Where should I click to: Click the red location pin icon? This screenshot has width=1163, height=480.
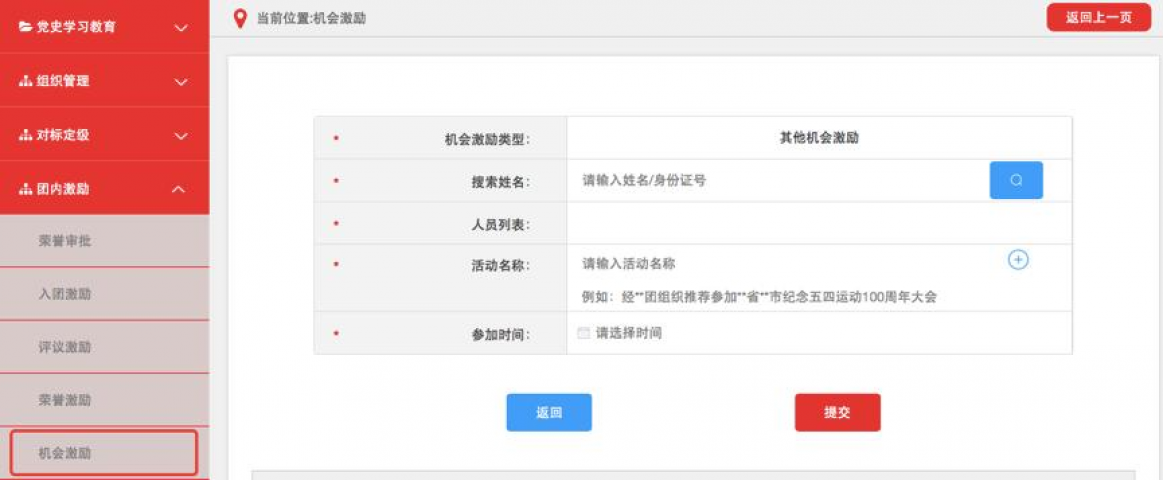tap(239, 18)
